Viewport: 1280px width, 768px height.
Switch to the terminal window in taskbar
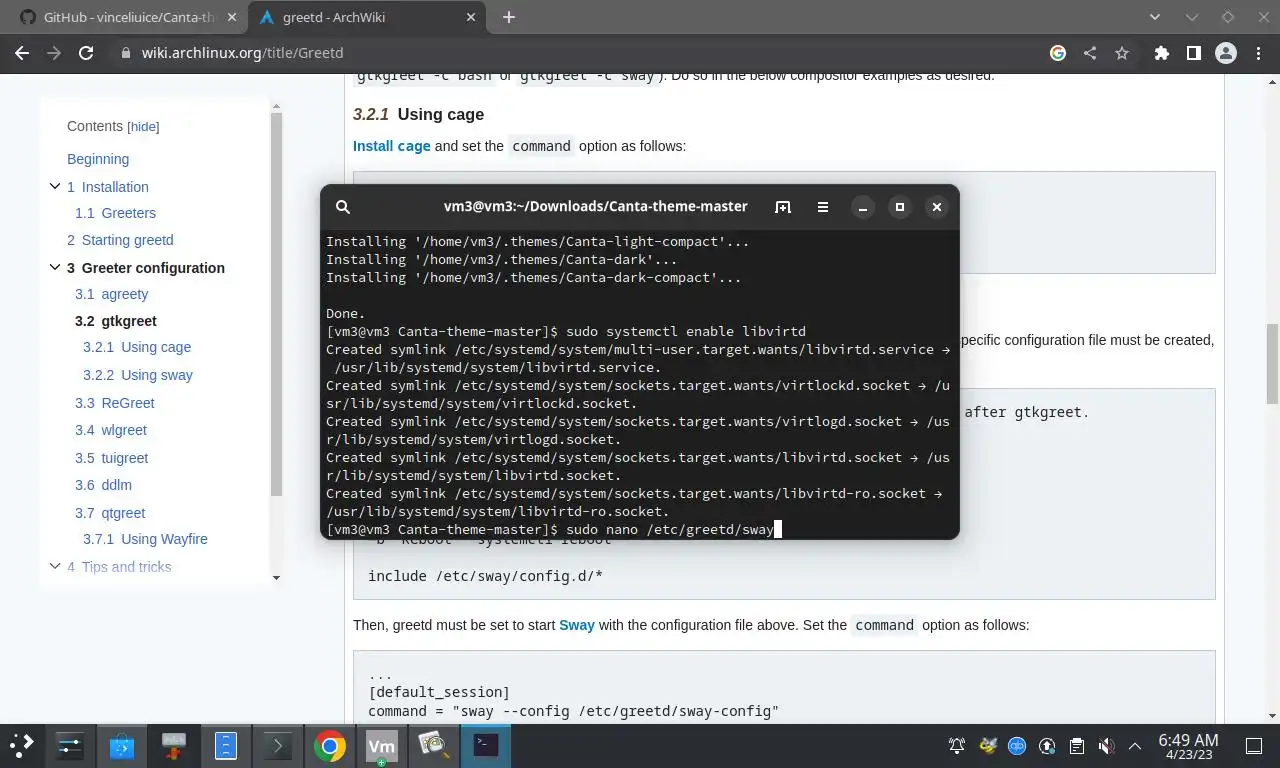point(486,745)
